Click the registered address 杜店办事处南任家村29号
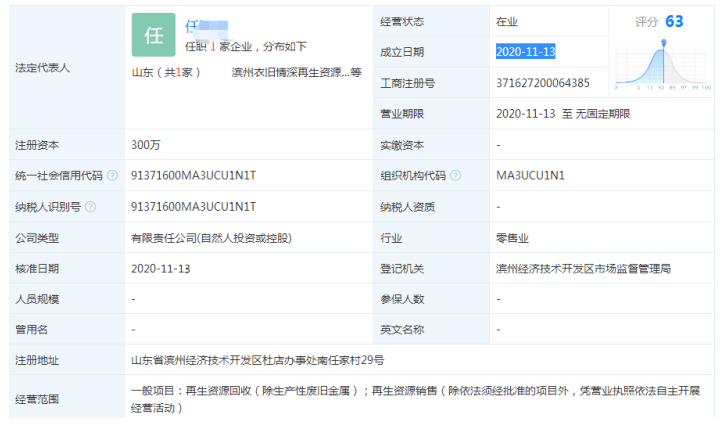The image size is (726, 426). (x=323, y=360)
